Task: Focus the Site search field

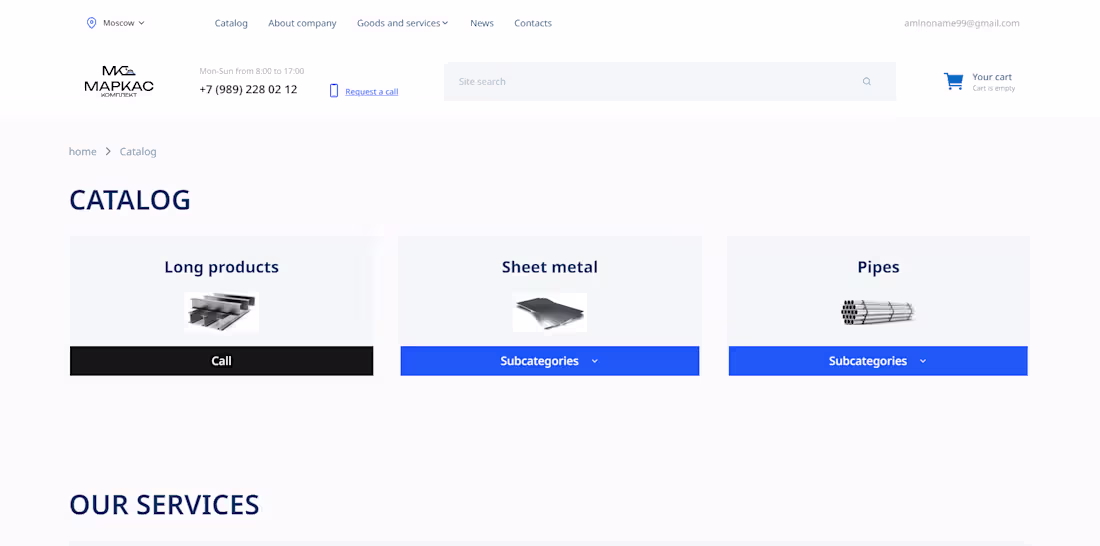Action: click(x=670, y=81)
